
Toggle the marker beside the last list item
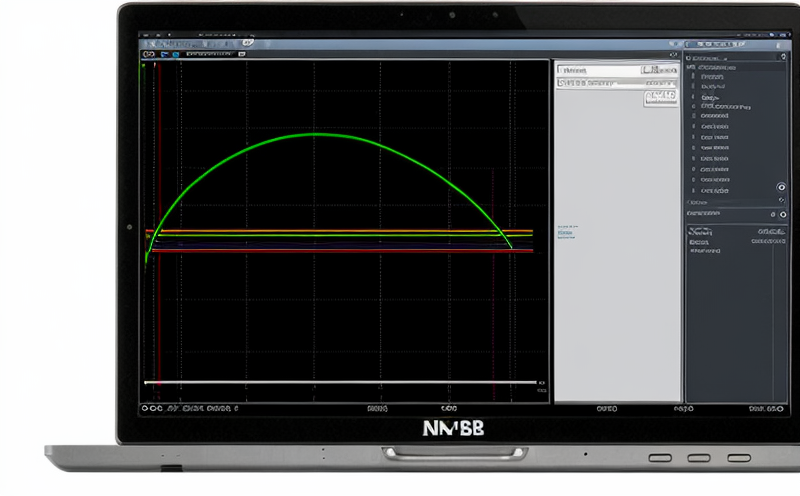pos(694,190)
